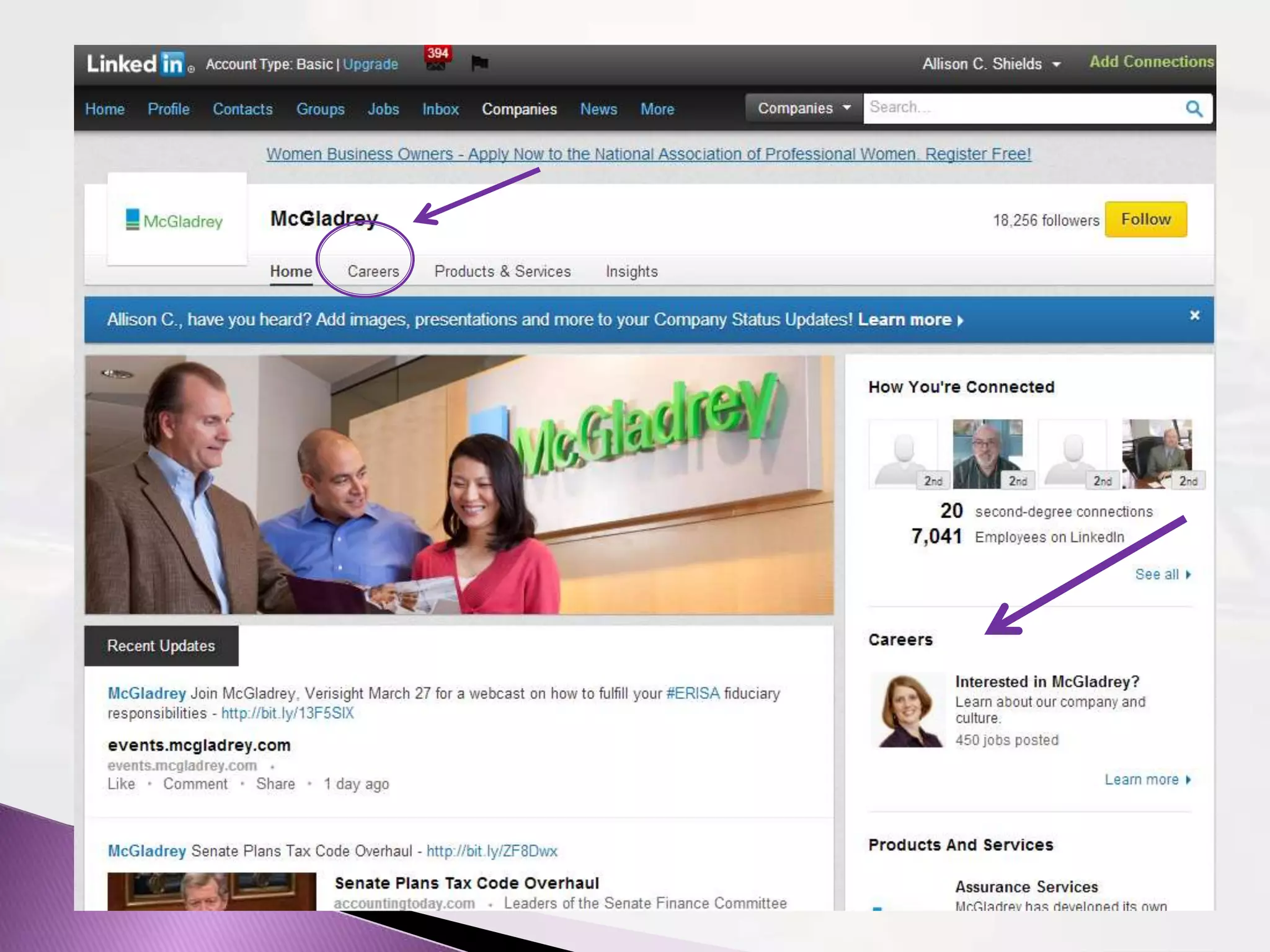This screenshot has height=952, width=1270.
Task: Click the Upgrade account link
Action: [370, 64]
